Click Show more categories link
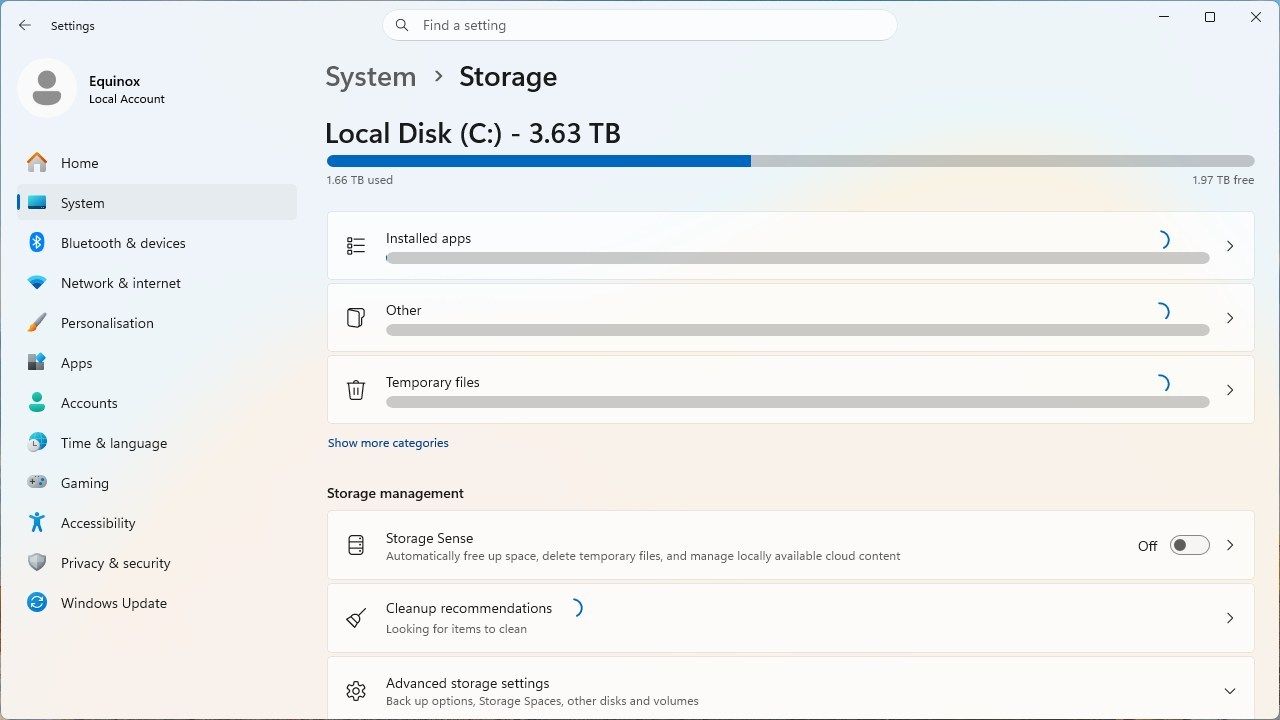This screenshot has width=1280, height=720. 388,443
